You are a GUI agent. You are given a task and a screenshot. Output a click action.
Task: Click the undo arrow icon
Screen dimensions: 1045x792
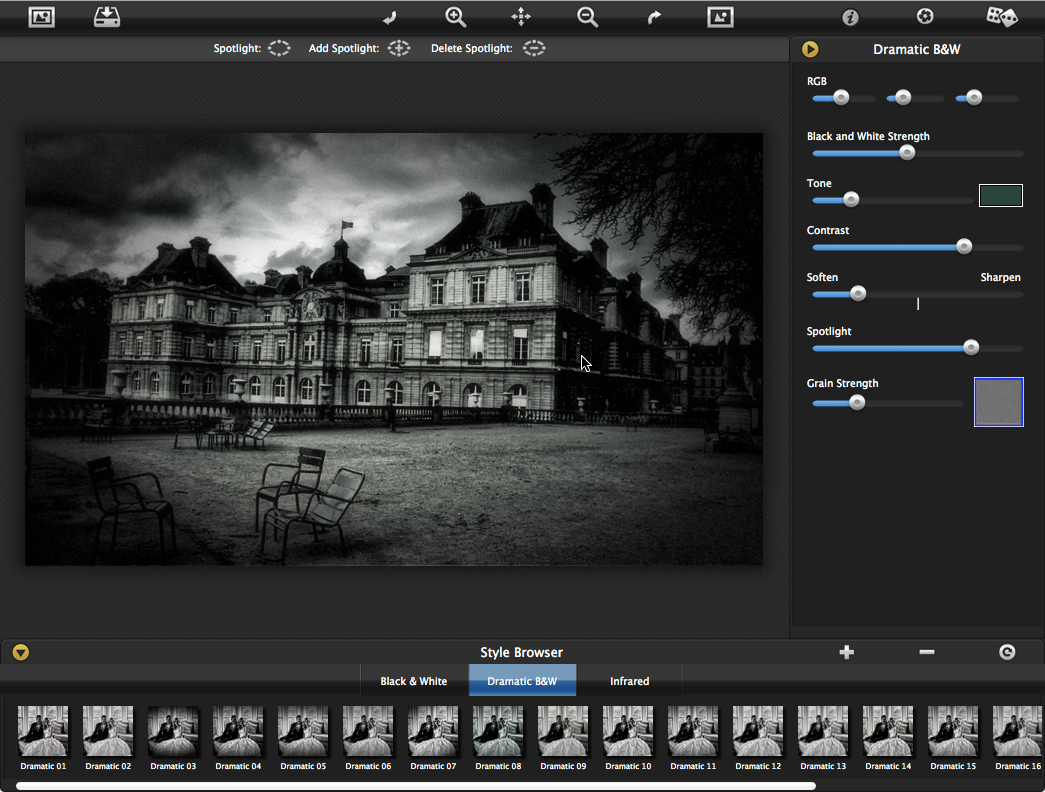click(x=389, y=17)
